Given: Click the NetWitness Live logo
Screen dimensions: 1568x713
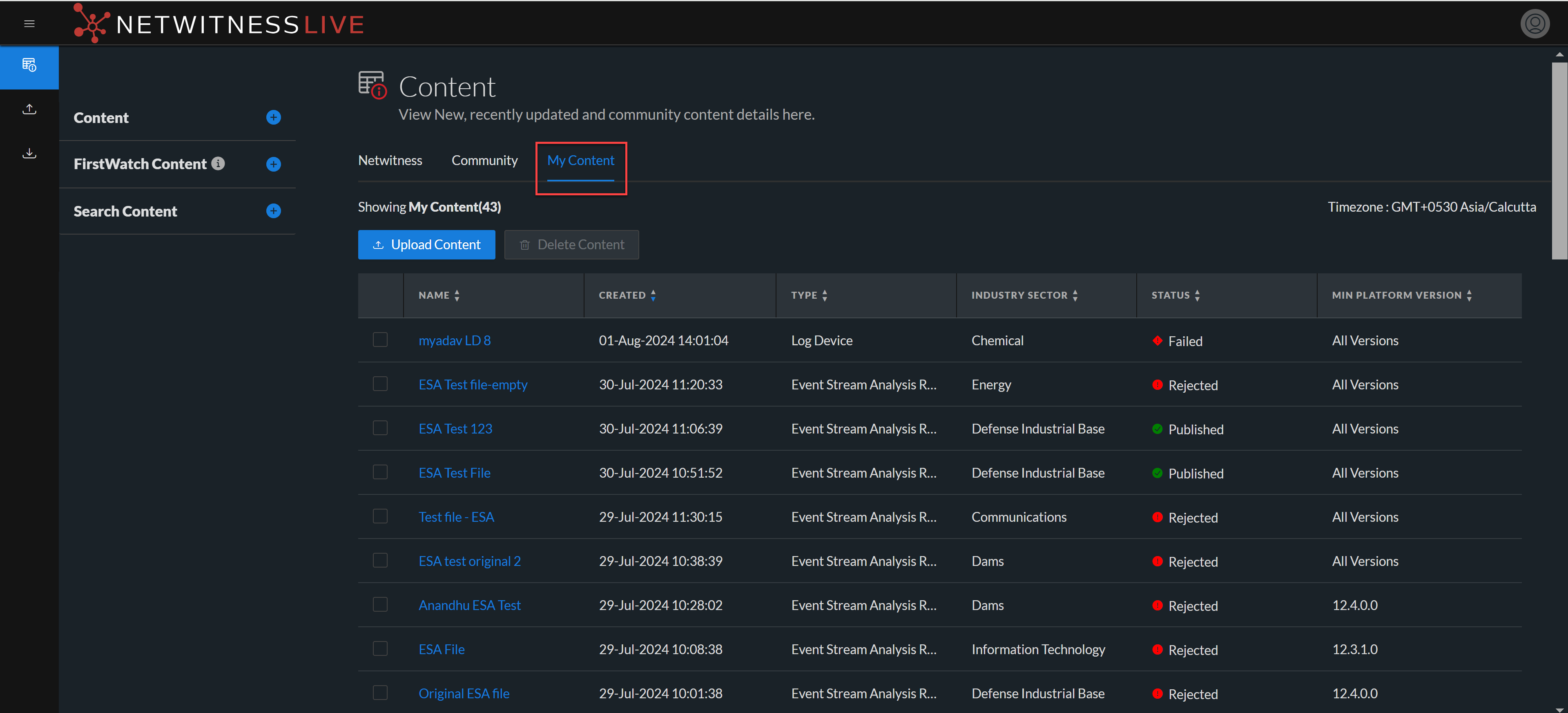Looking at the screenshot, I should click(219, 25).
